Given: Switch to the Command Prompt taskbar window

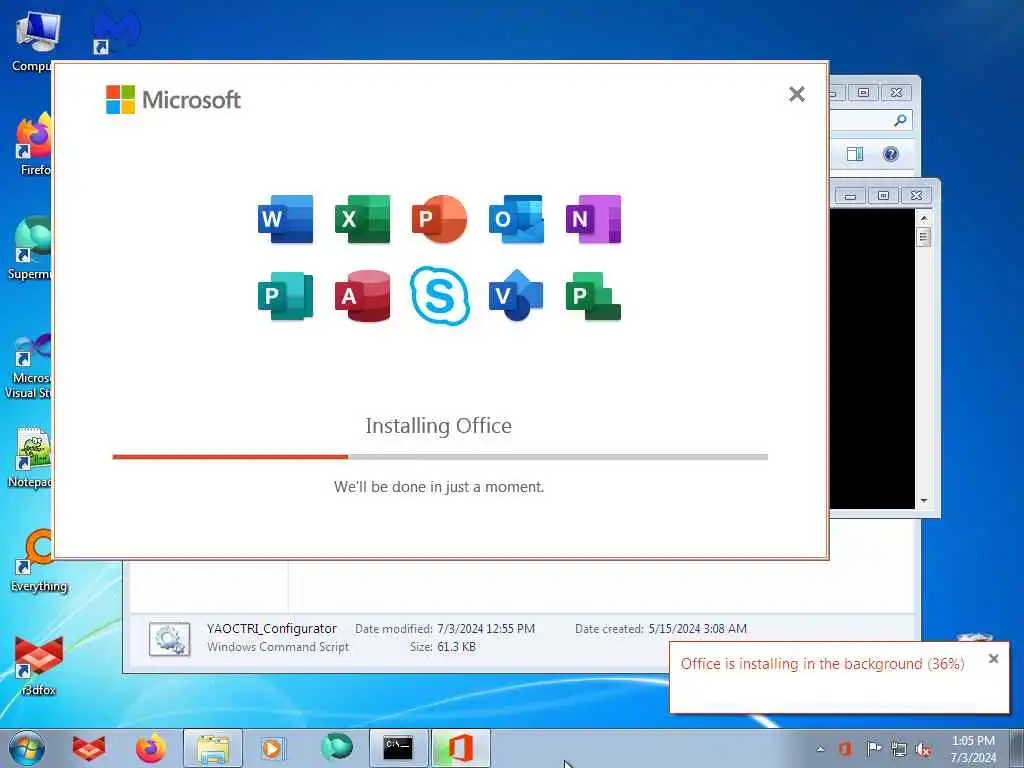Looking at the screenshot, I should [398, 748].
